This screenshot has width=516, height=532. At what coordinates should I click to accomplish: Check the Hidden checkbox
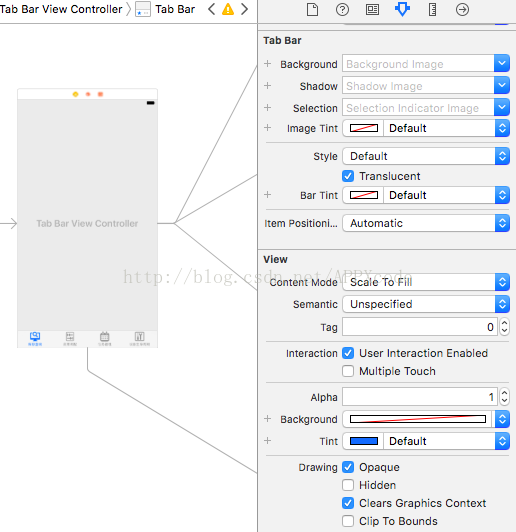348,485
